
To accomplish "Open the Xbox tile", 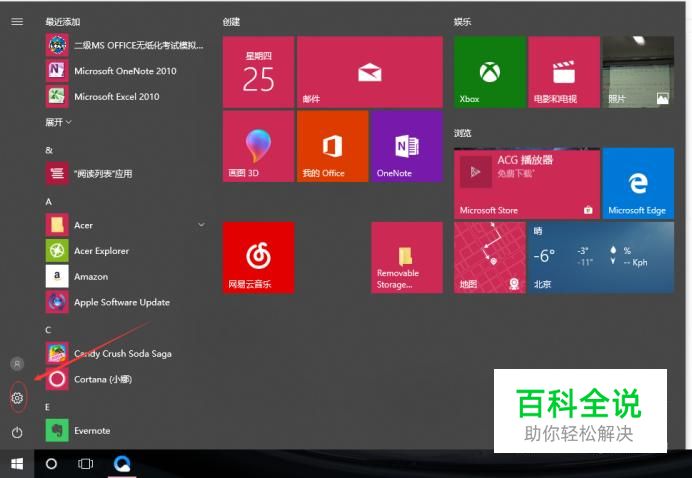I will point(489,72).
